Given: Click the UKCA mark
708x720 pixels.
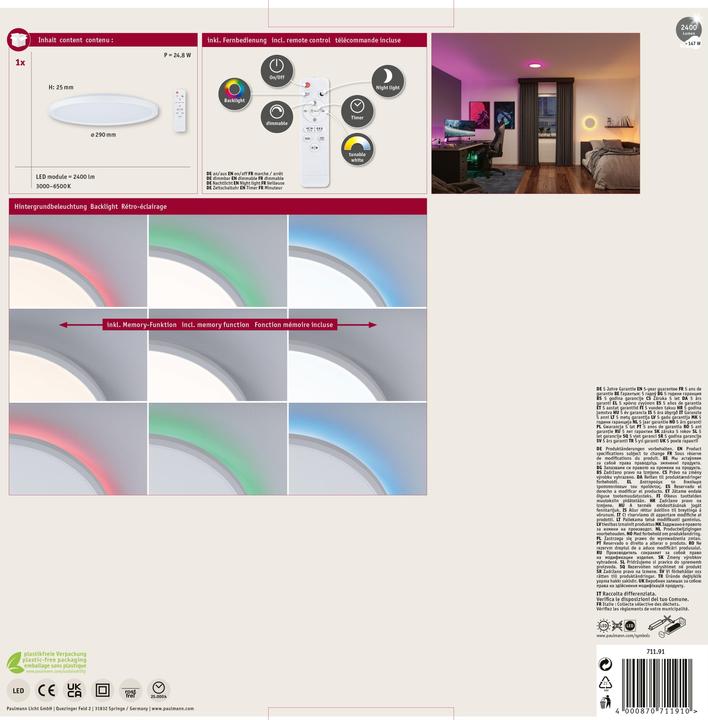Looking at the screenshot, I should pos(74,690).
